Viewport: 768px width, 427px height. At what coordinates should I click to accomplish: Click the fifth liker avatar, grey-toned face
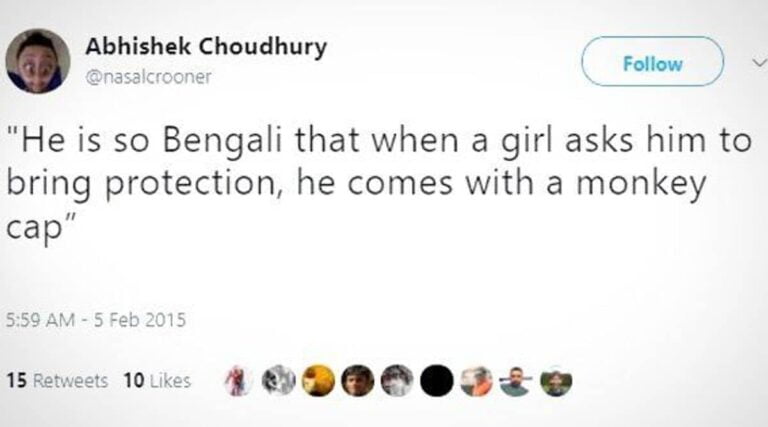(397, 380)
